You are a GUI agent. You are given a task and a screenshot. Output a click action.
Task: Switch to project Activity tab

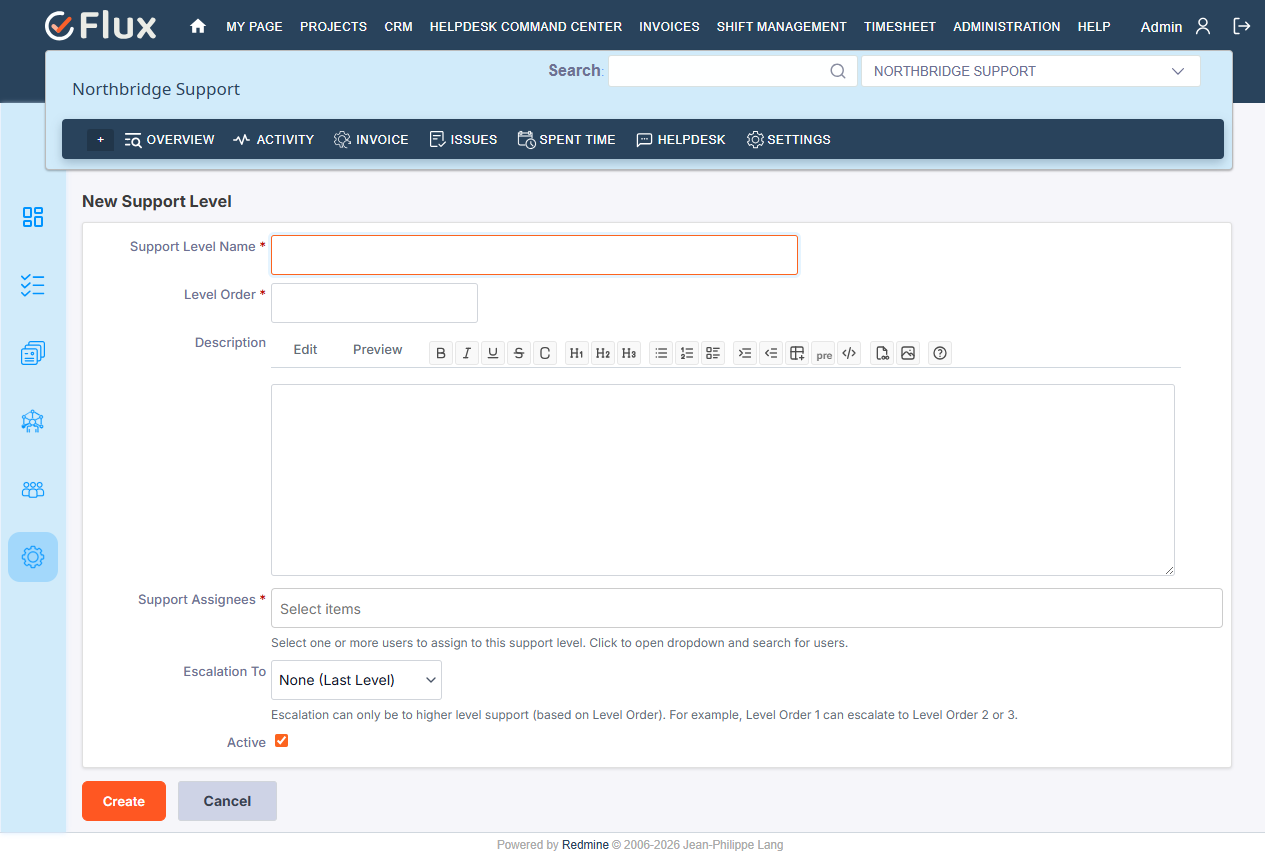pyautogui.click(x=273, y=140)
